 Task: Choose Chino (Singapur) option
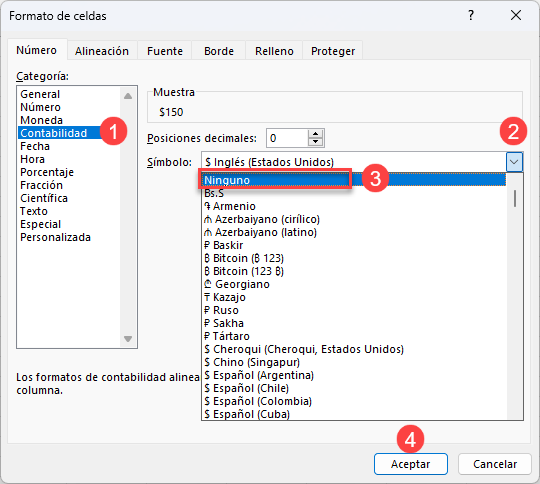pyautogui.click(x=354, y=362)
